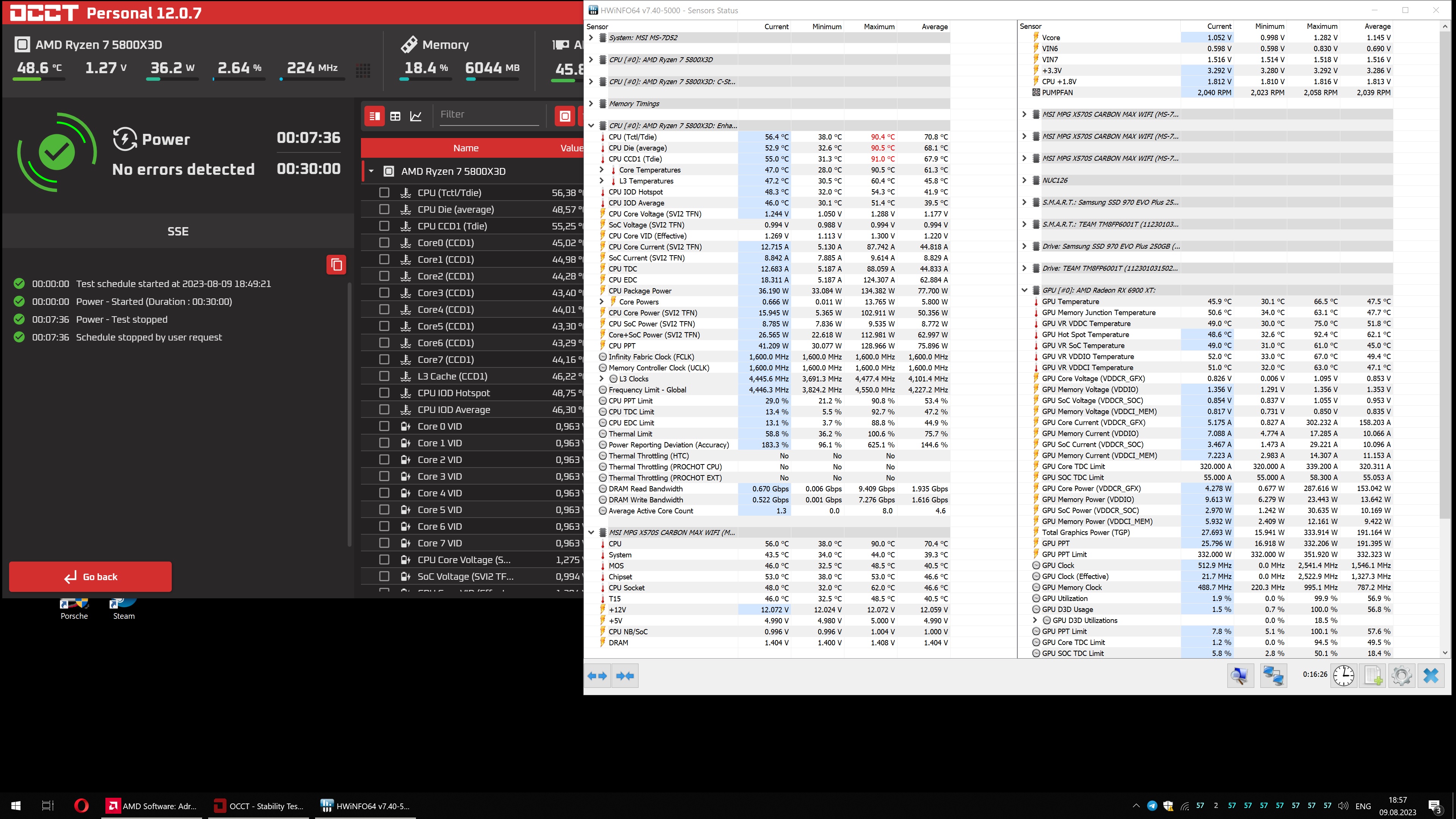The image size is (1456, 819).
Task: Expand the Memory Timings sensor group
Action: click(x=591, y=104)
